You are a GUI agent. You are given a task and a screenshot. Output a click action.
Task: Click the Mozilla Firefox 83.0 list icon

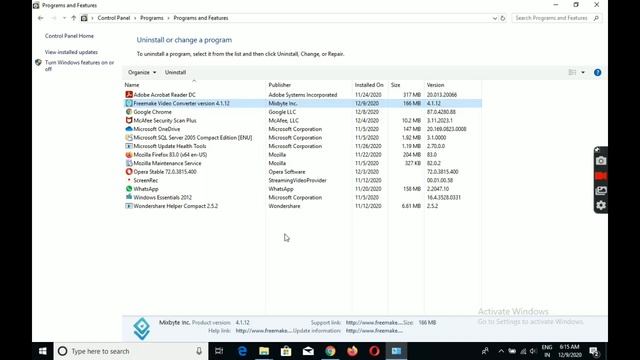click(x=129, y=155)
